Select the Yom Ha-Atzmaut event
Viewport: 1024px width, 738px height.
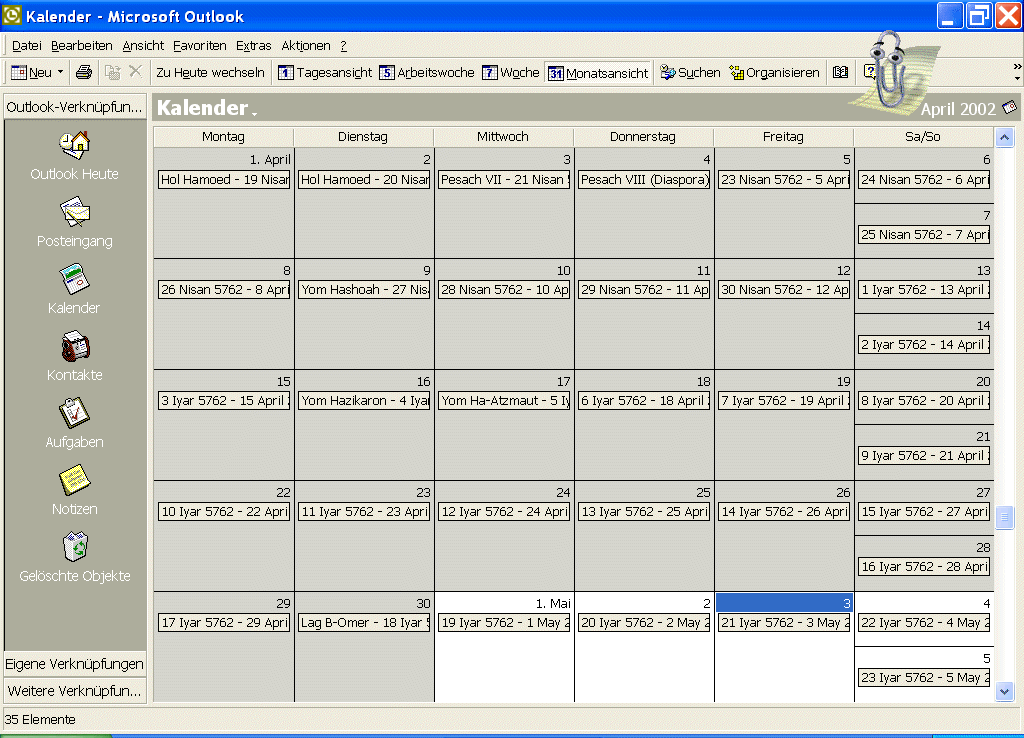[504, 400]
